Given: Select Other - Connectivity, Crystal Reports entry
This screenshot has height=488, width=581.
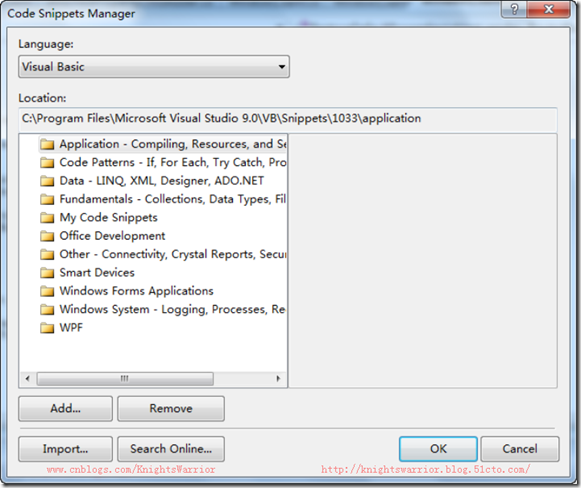Looking at the screenshot, I should 173,254.
